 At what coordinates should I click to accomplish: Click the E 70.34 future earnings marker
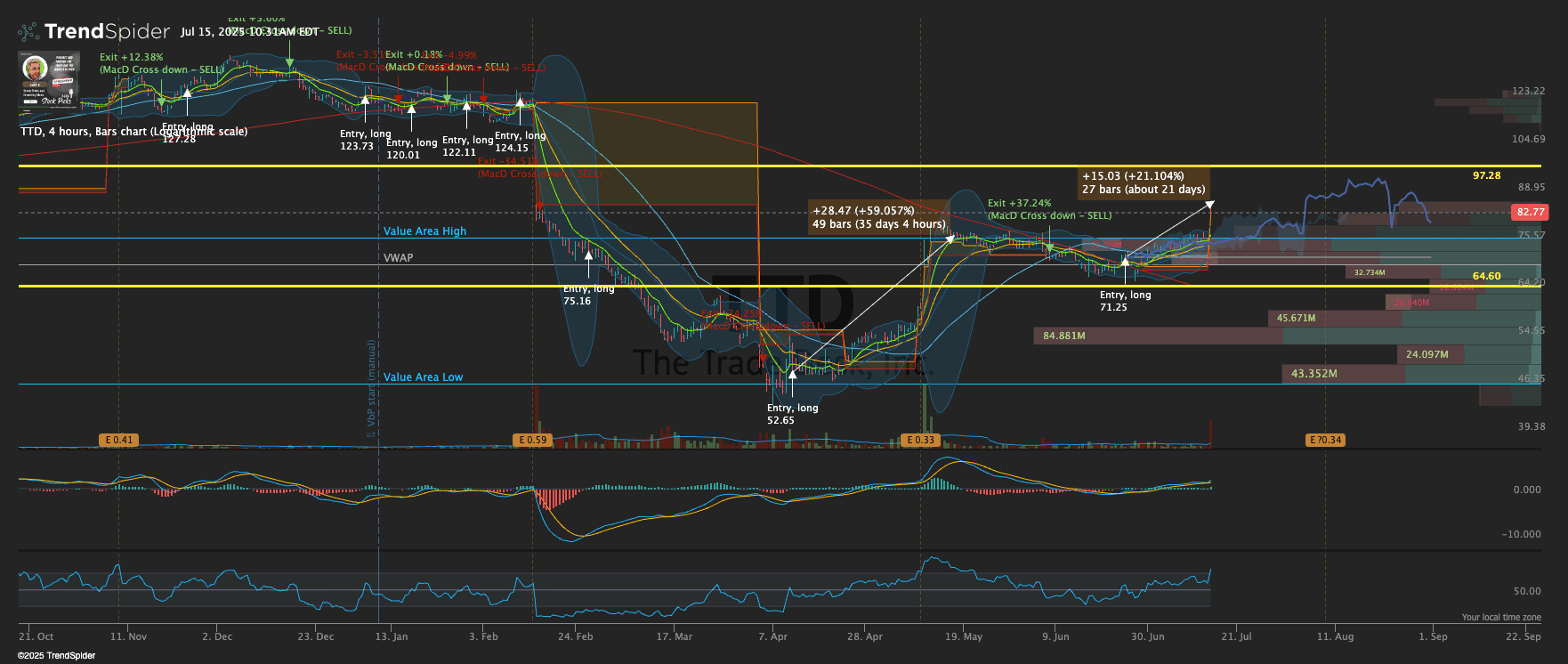coord(1325,440)
